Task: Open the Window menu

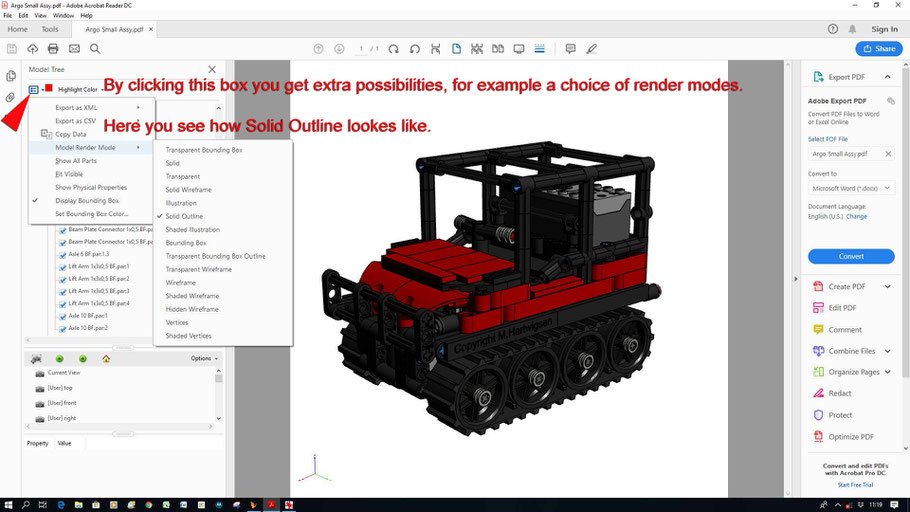Action: point(63,16)
